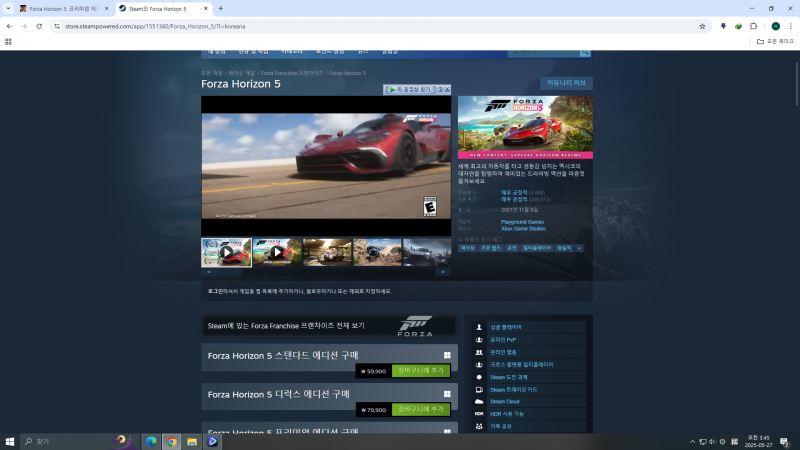Open the 커뮤니티 허브 button
Image resolution: width=800 pixels, height=450 pixels.
[566, 83]
